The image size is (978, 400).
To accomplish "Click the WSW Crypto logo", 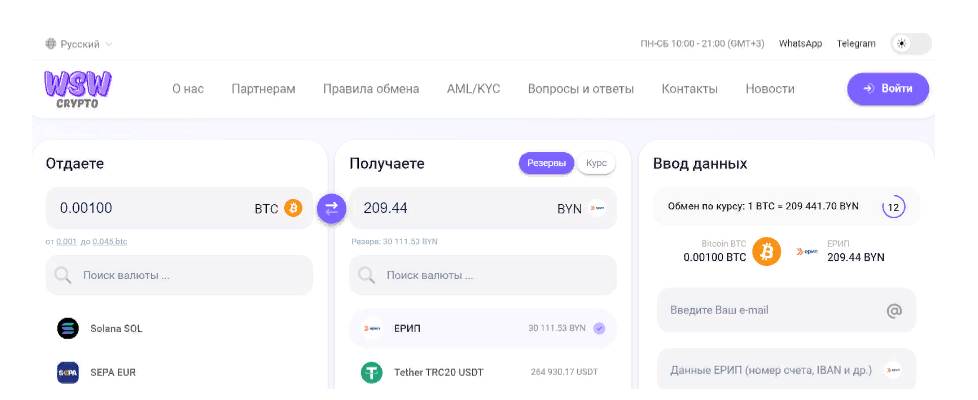I will (77, 88).
